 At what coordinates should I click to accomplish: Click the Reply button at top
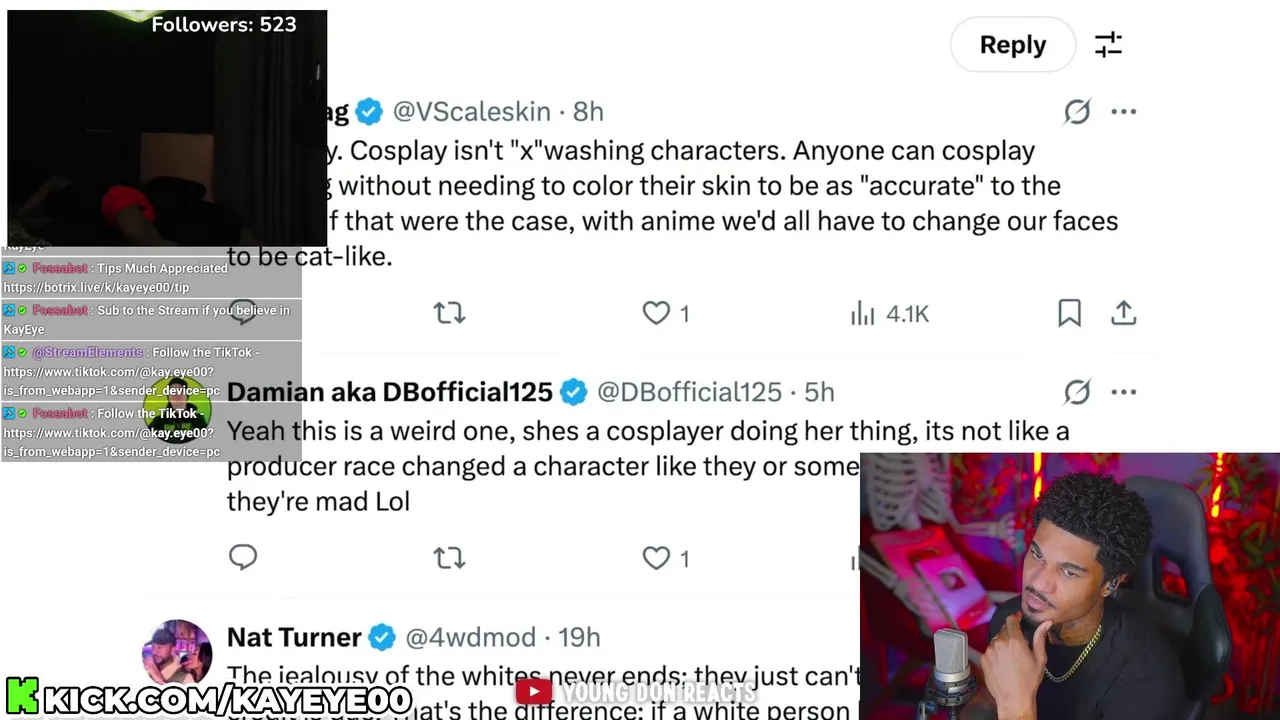coord(1012,45)
